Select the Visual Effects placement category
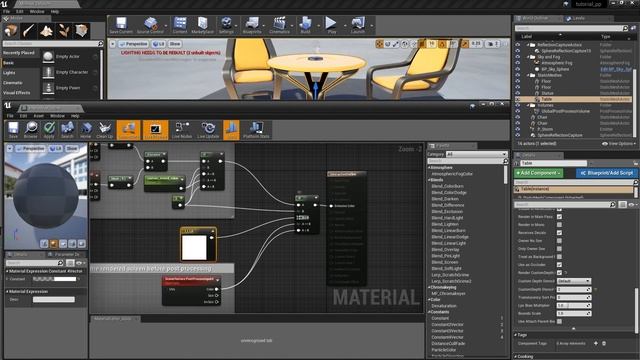 [x=17, y=93]
